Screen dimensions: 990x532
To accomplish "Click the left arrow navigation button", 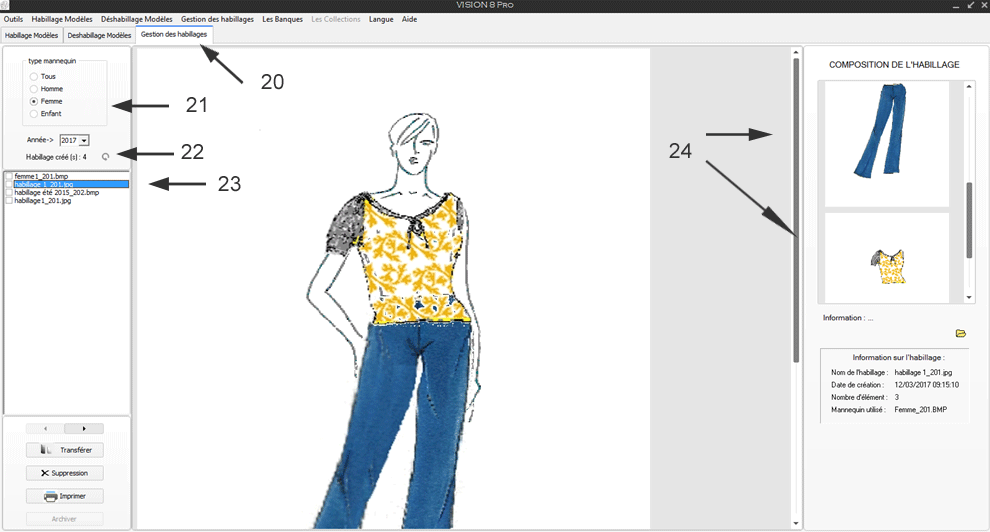I will click(x=45, y=428).
